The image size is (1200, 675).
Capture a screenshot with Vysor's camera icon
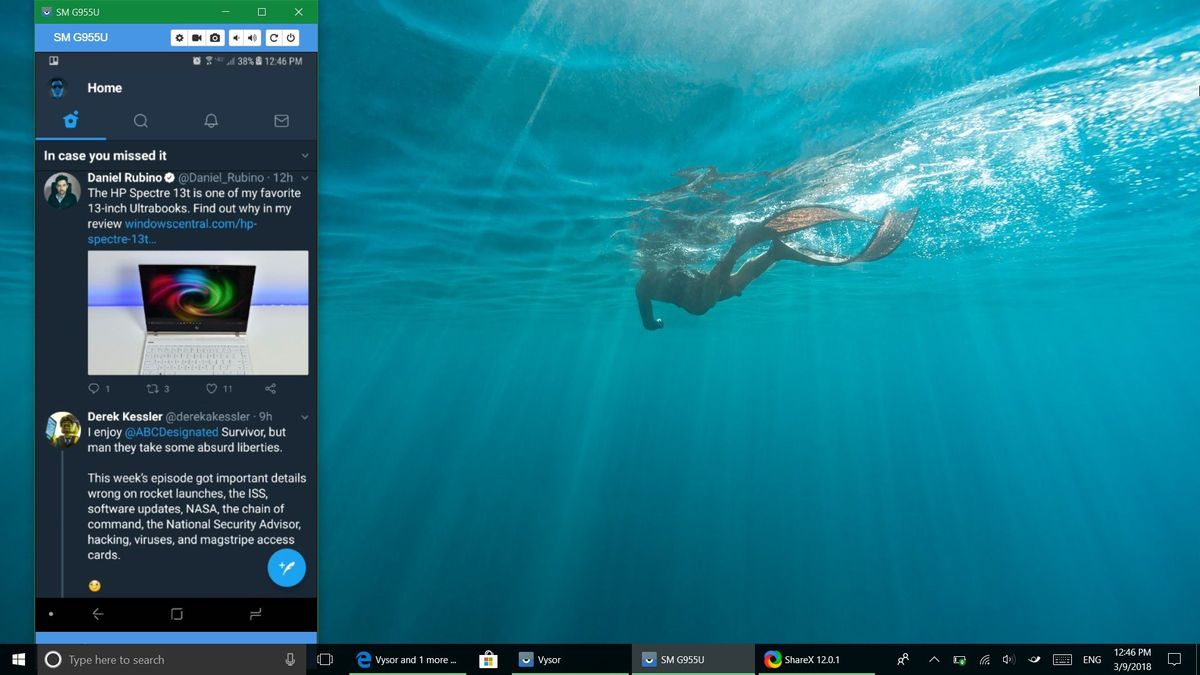[215, 37]
